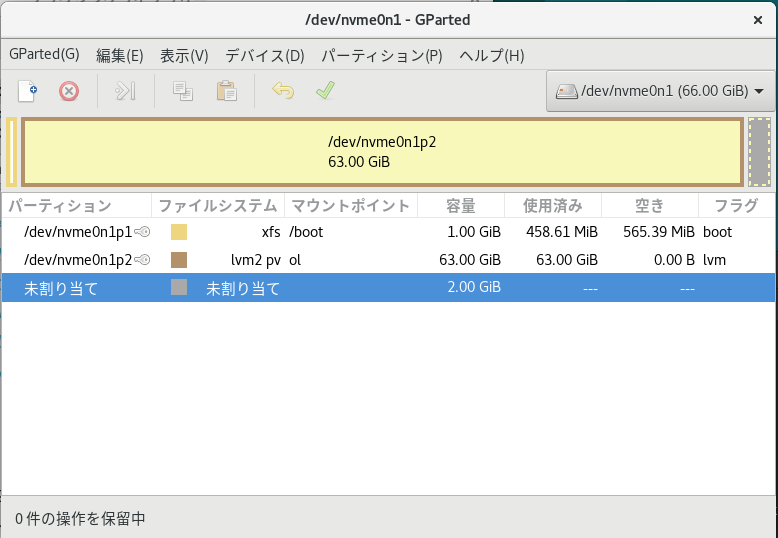Click the Undo last operation icon
This screenshot has height=538, width=778.
point(283,91)
